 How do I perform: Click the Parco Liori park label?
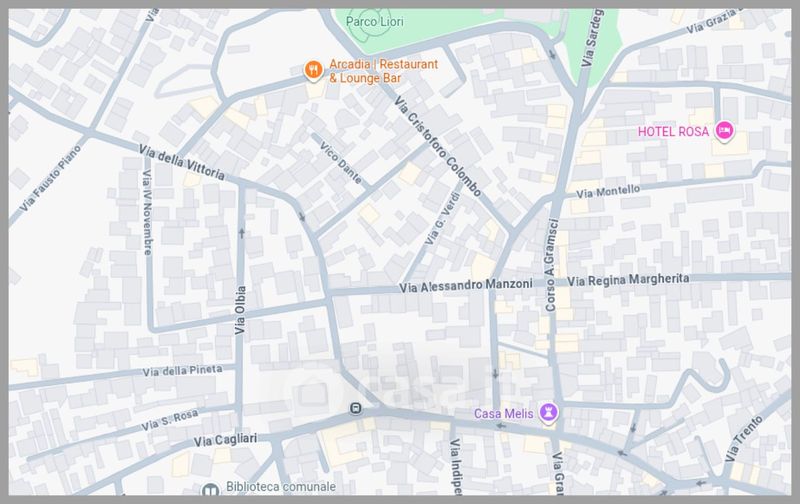click(375, 21)
